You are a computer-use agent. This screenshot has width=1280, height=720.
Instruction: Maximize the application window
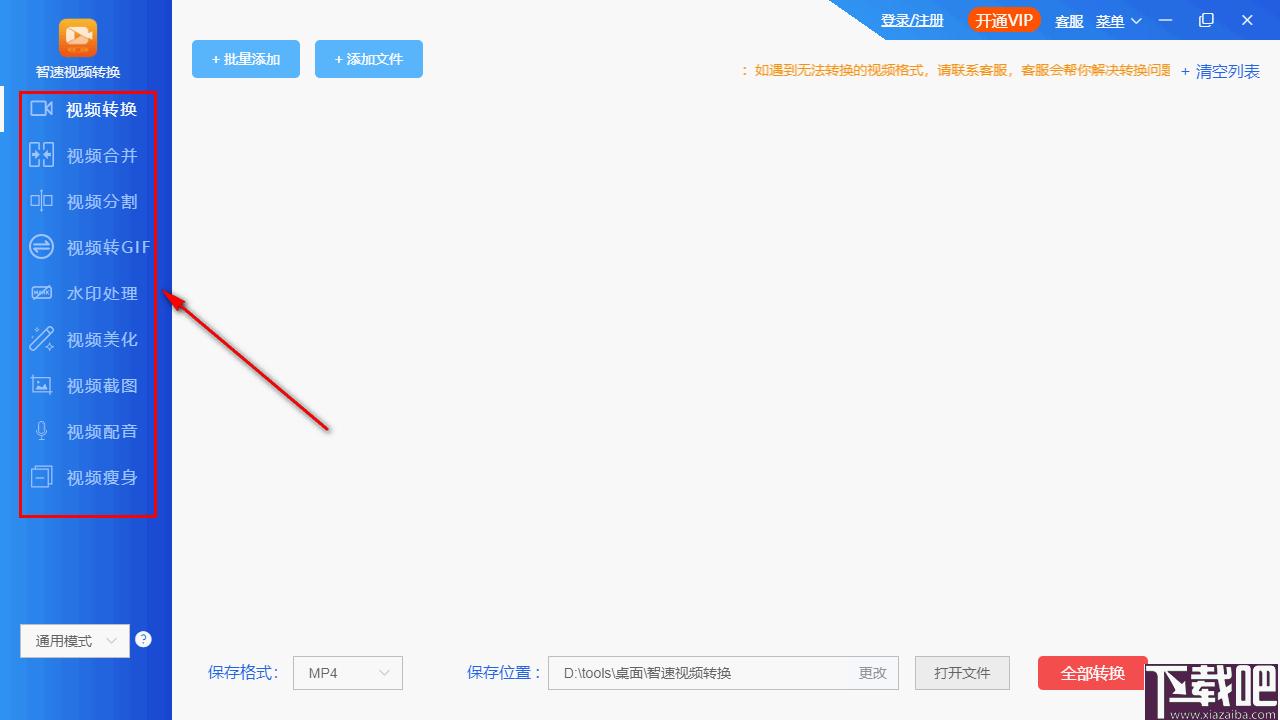tap(1207, 20)
